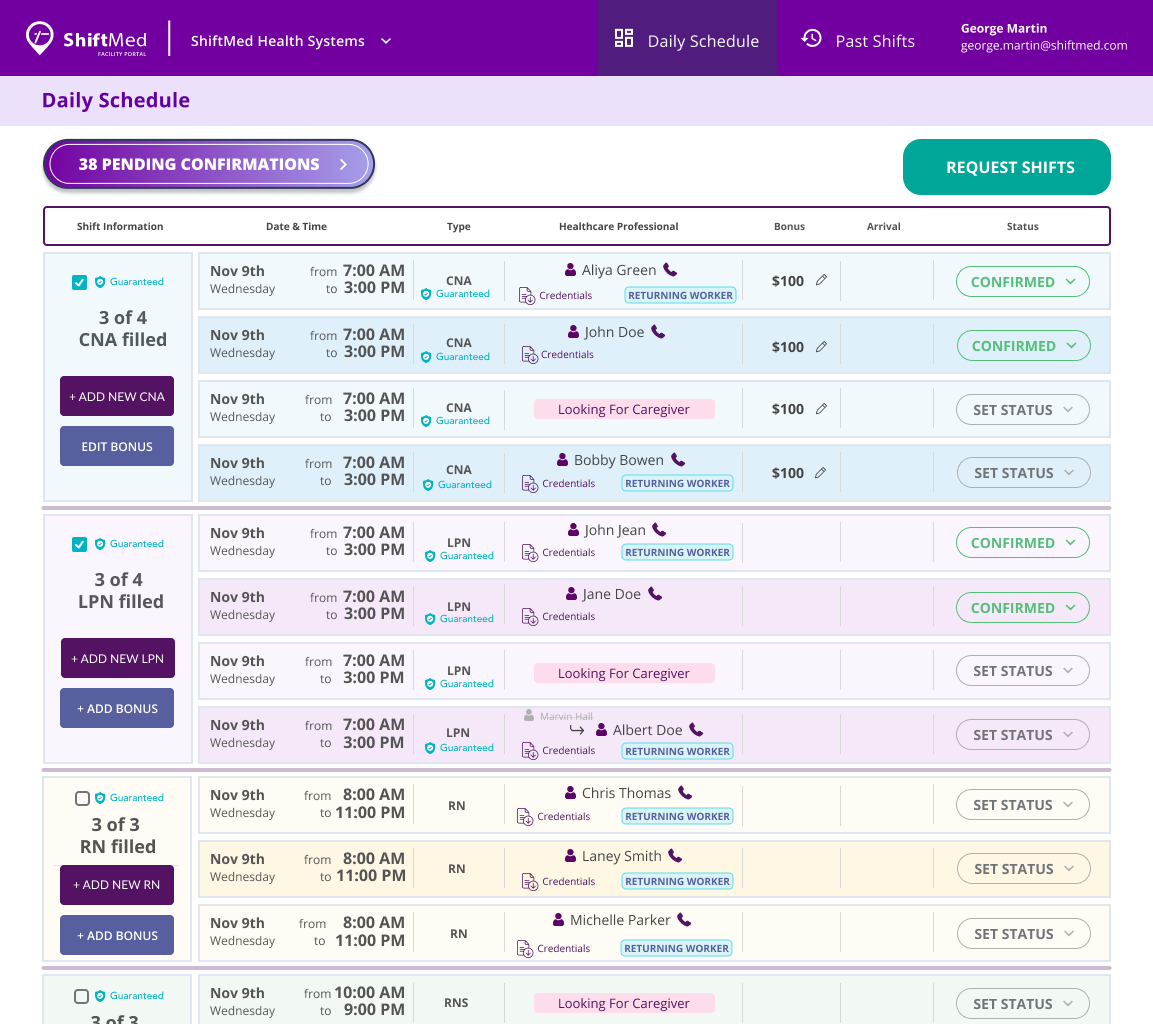Select the Daily Schedule tab
The image size is (1153, 1024).
688,41
